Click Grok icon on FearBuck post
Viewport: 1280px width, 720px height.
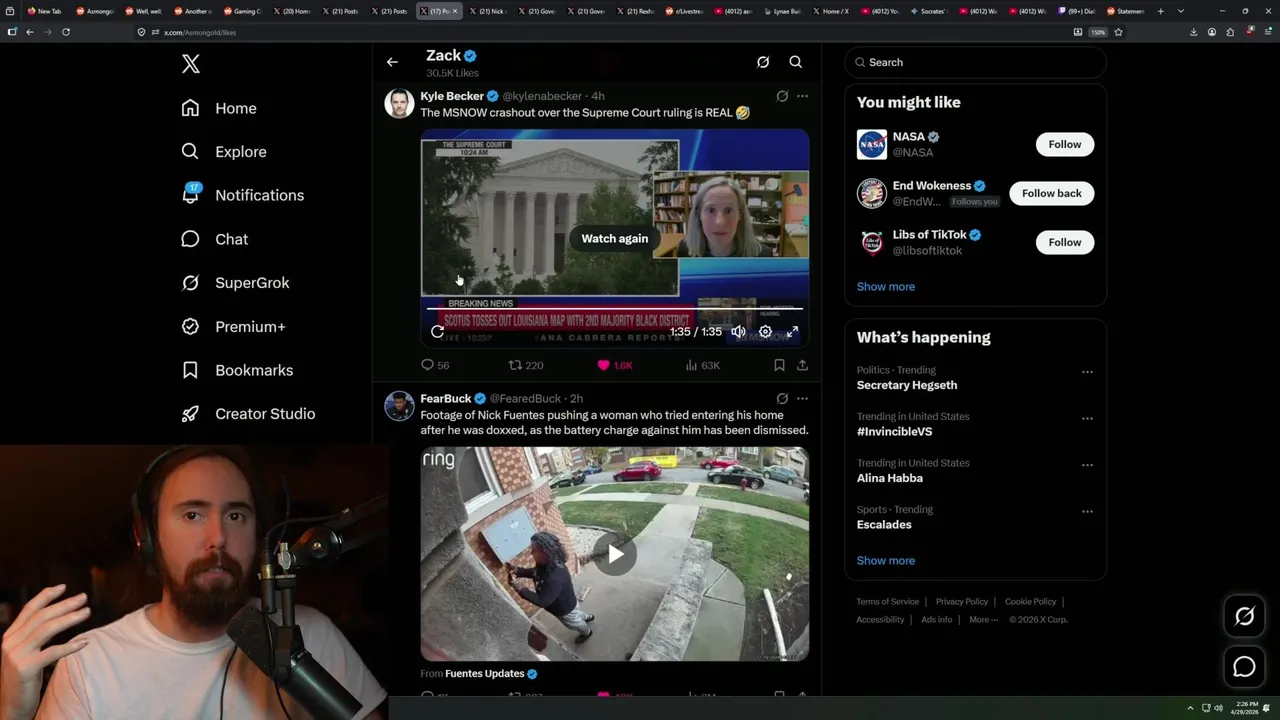782,398
